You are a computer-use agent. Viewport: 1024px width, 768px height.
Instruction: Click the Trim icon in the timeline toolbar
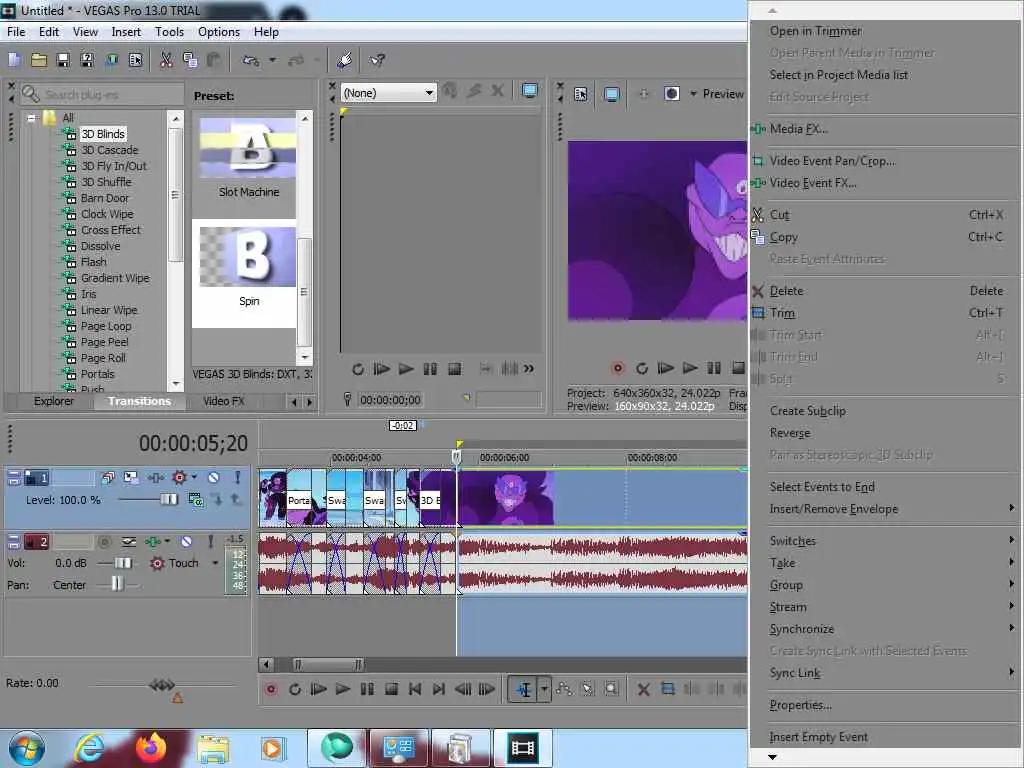click(667, 689)
